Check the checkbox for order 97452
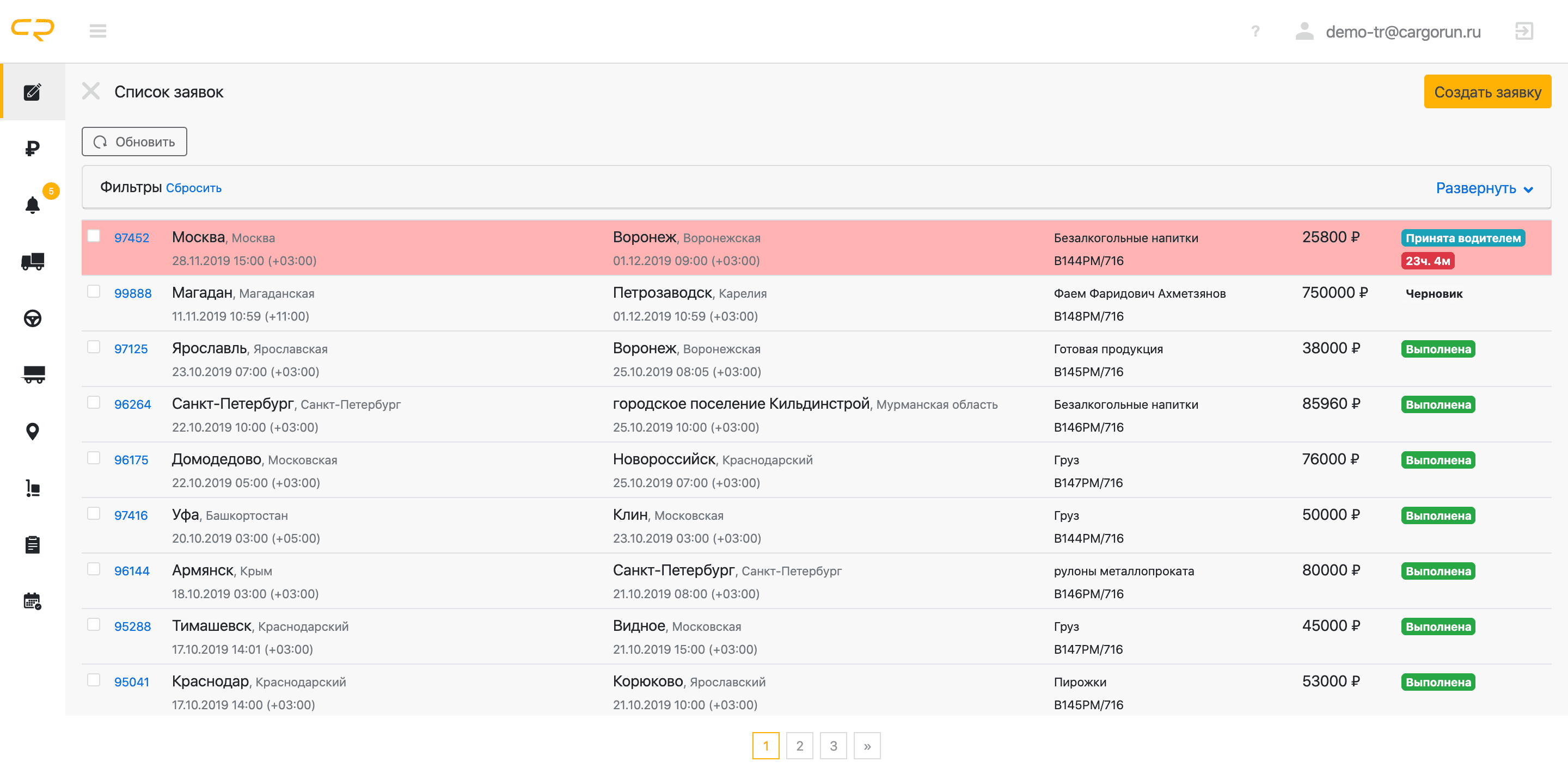This screenshot has height=774, width=1568. (94, 236)
